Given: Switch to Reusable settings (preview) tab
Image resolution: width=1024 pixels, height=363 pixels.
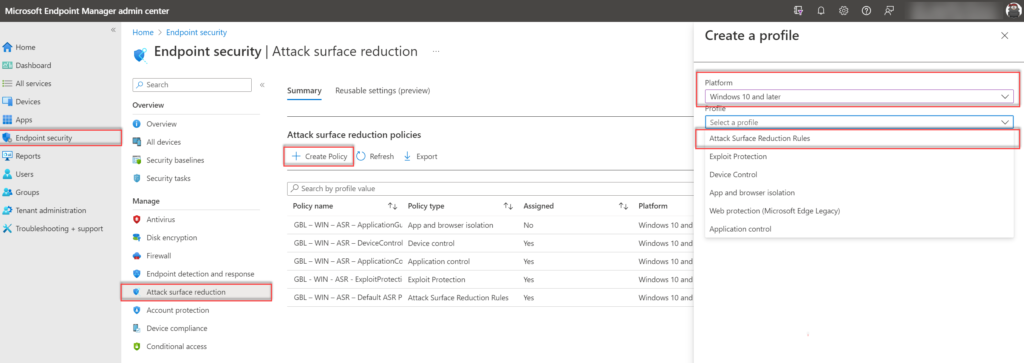Looking at the screenshot, I should point(383,91).
